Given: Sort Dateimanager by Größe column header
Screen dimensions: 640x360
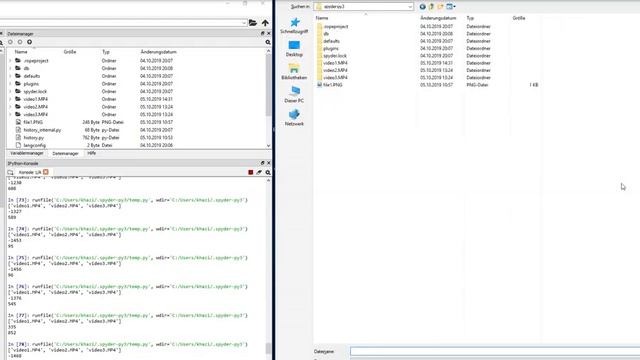Looking at the screenshot, I should click(x=70, y=52).
